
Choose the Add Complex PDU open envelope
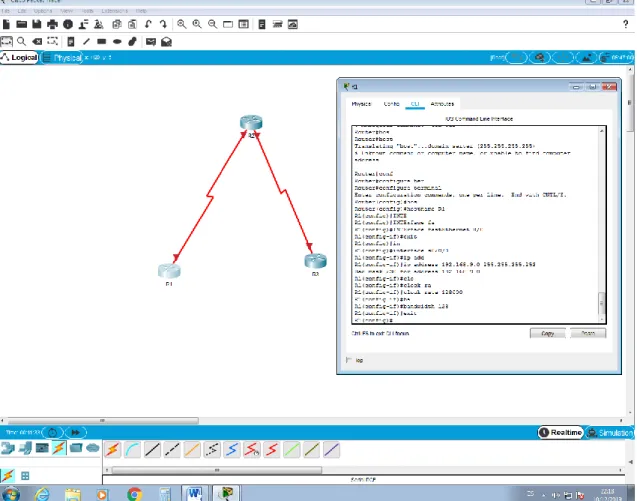coord(166,41)
